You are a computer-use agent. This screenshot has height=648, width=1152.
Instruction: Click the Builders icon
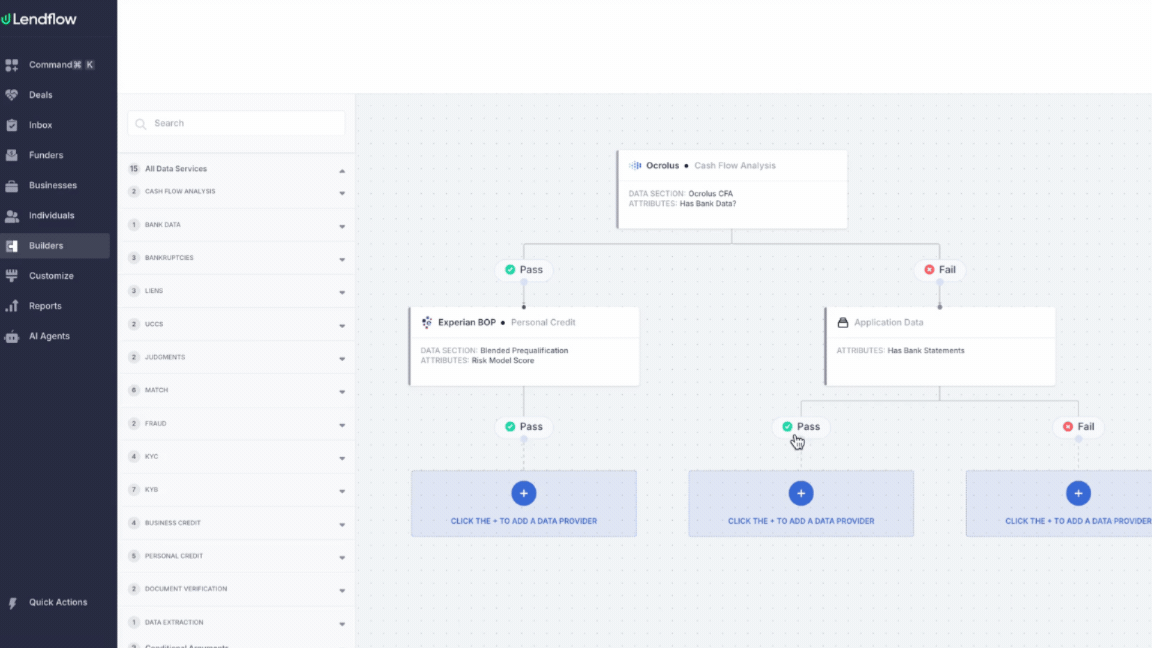coord(12,245)
